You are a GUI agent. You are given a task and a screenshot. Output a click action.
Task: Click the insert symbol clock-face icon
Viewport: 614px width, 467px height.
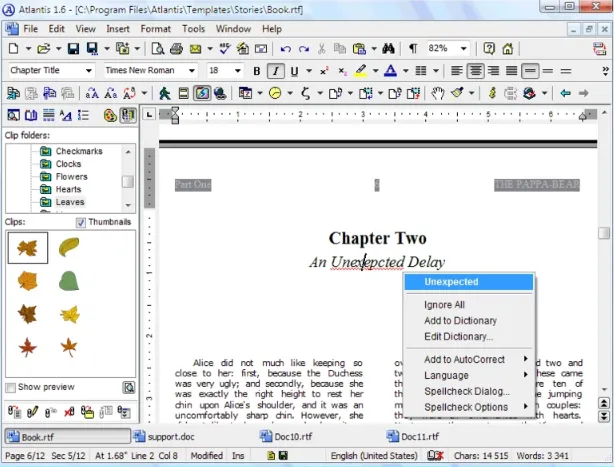click(275, 93)
